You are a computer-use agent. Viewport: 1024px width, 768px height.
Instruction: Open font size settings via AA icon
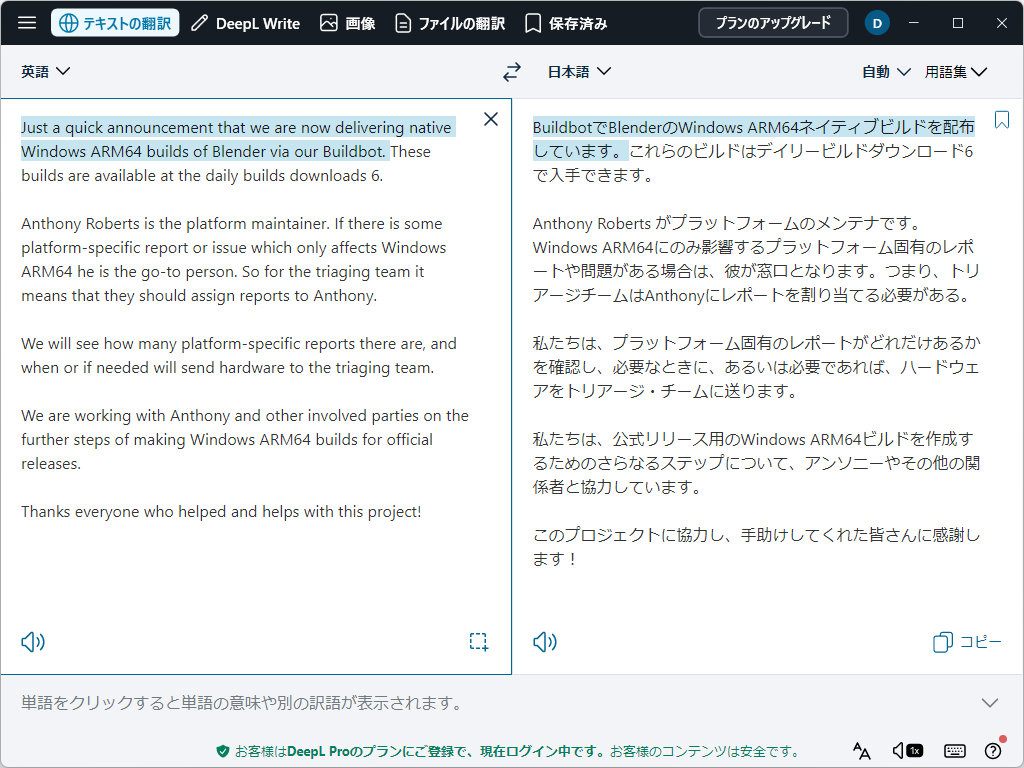click(861, 750)
